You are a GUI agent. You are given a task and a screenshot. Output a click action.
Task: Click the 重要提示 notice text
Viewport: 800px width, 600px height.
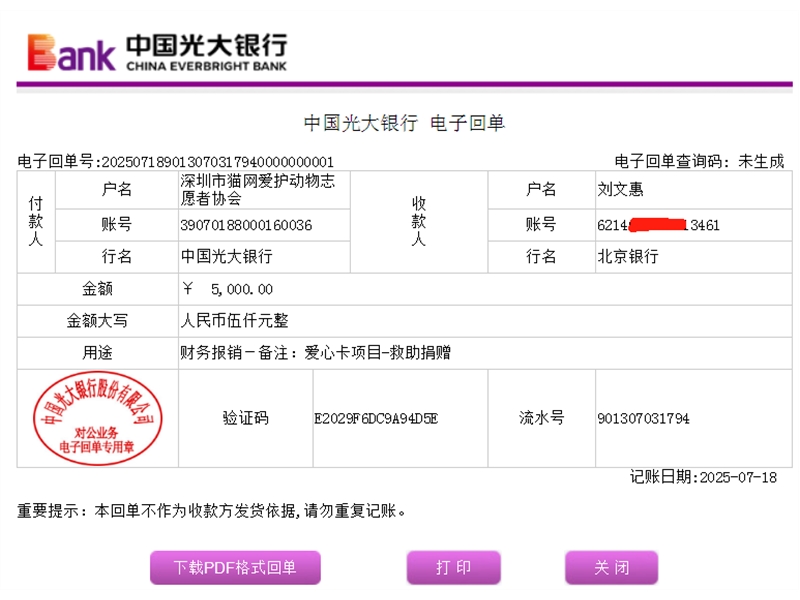coord(211,510)
